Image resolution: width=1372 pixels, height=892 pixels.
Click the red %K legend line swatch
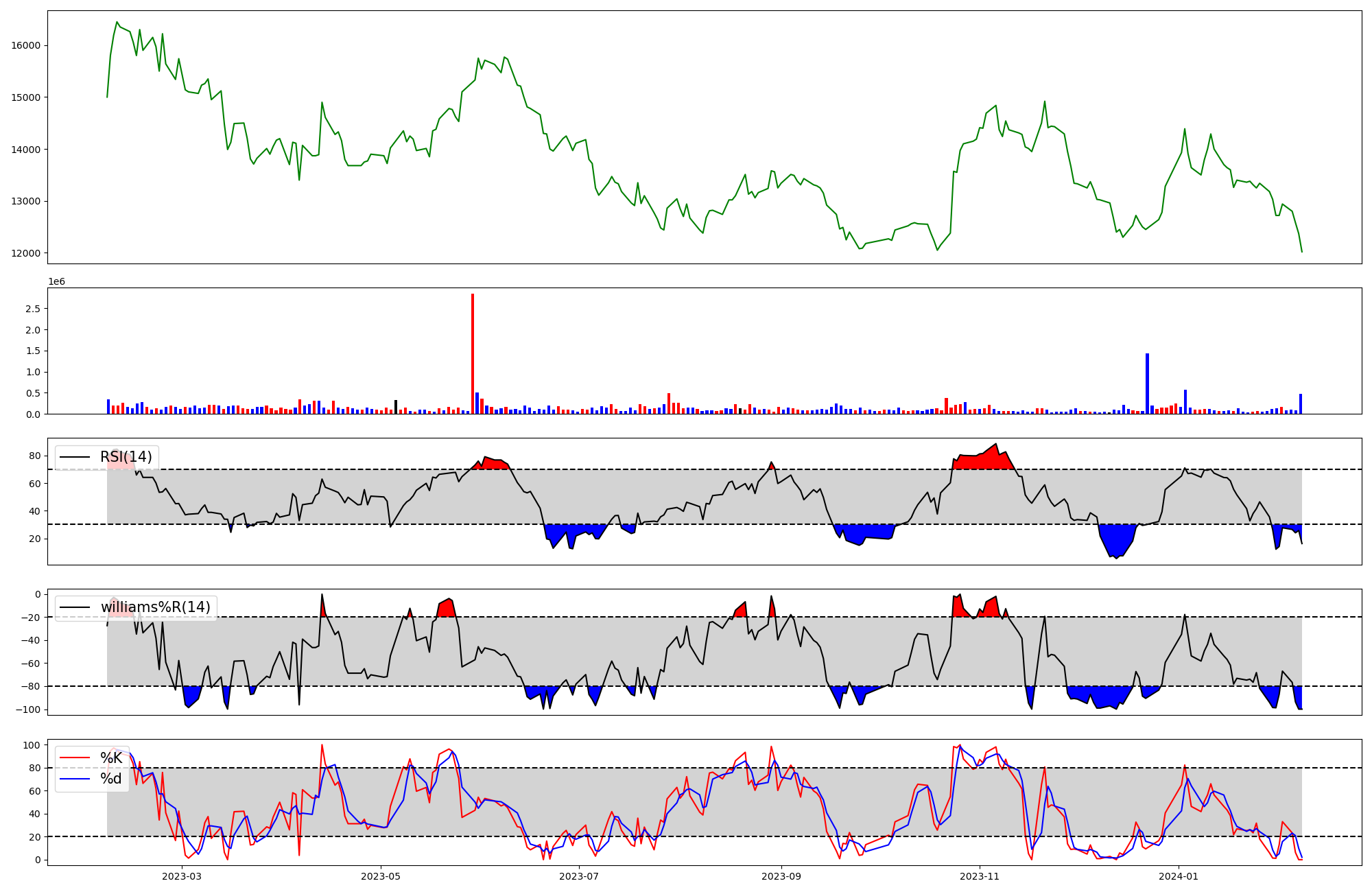point(75,758)
